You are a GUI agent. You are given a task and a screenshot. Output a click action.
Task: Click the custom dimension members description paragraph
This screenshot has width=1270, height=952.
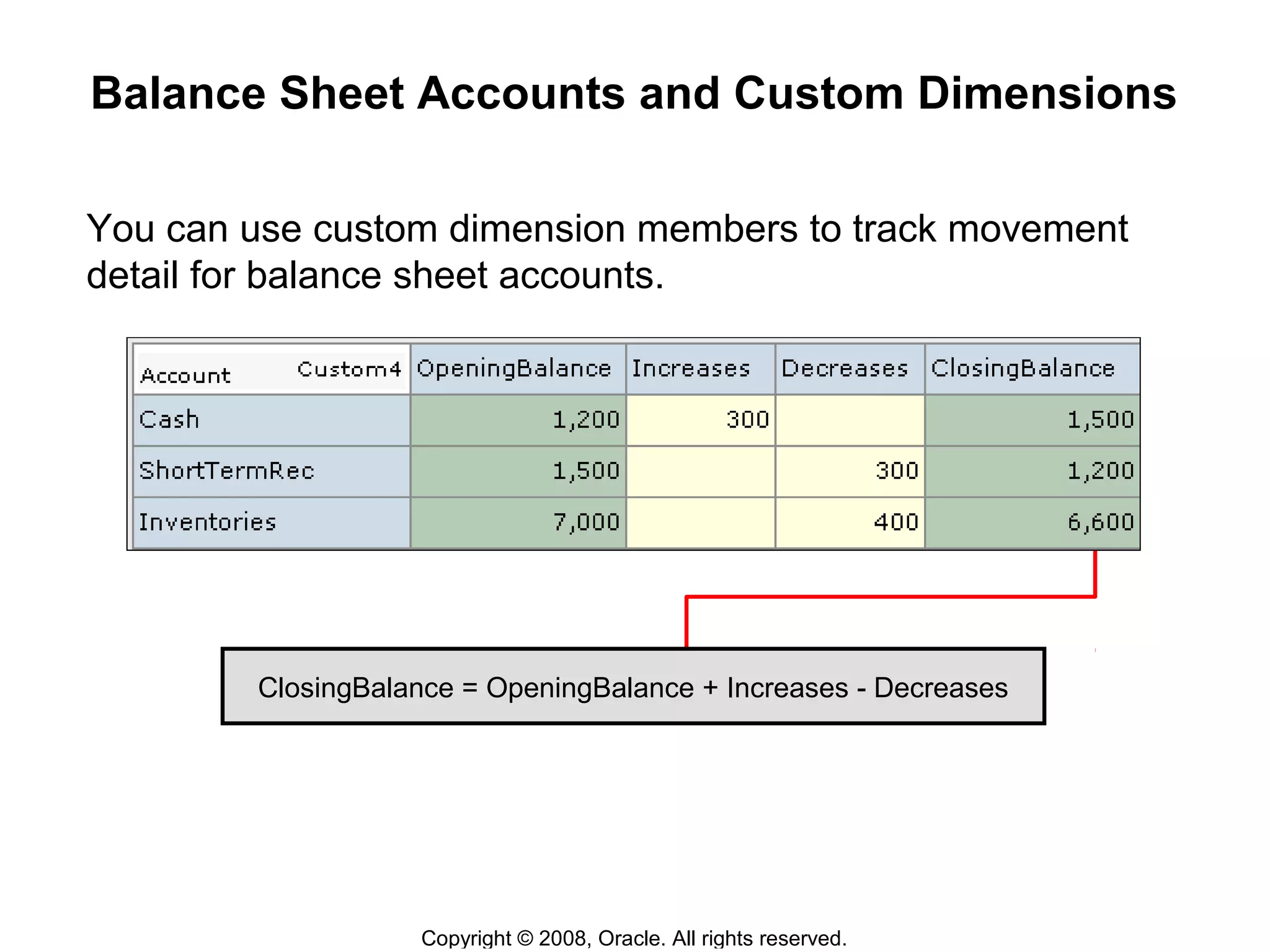607,251
